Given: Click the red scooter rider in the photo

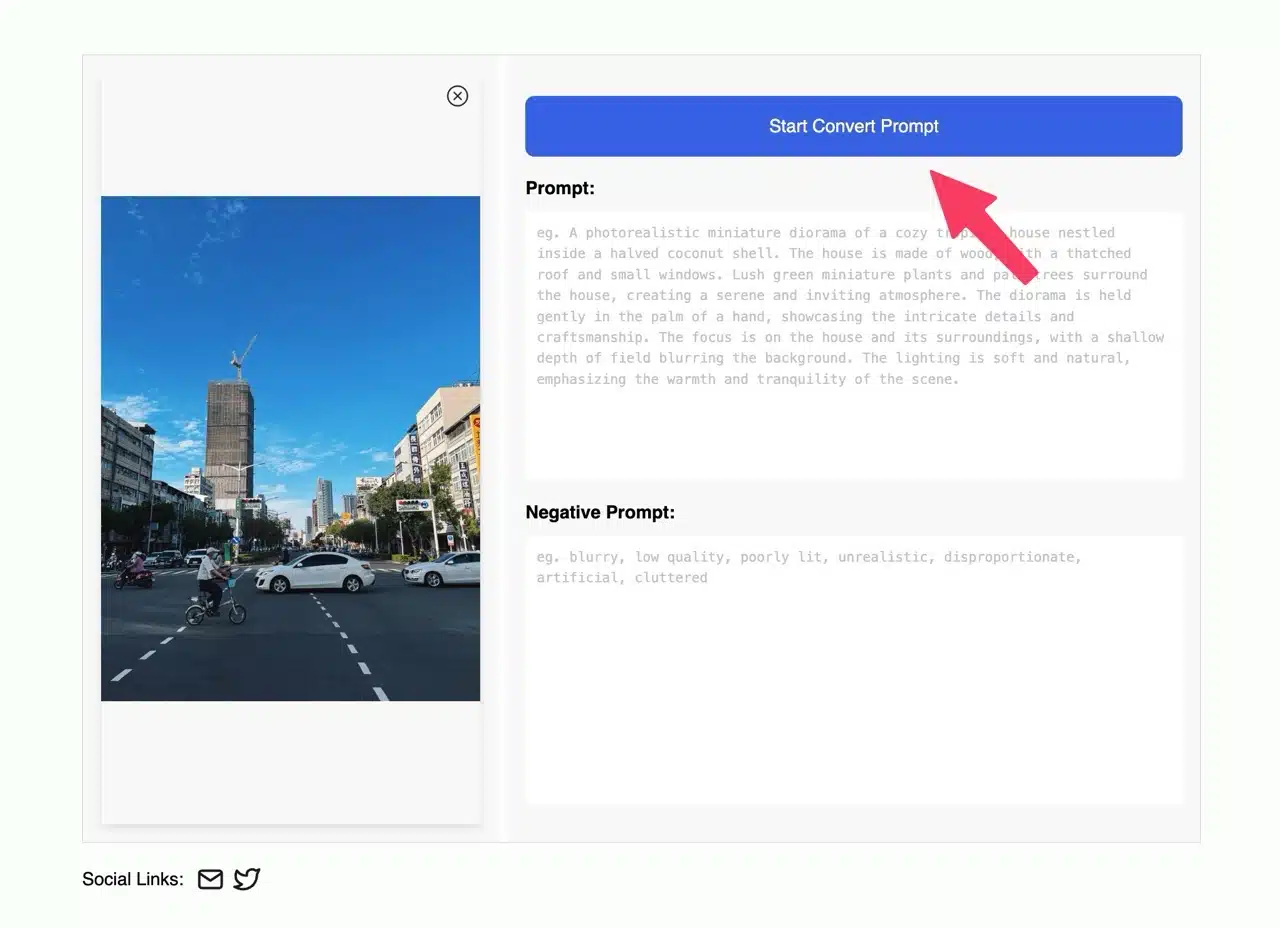Looking at the screenshot, I should tap(134, 571).
